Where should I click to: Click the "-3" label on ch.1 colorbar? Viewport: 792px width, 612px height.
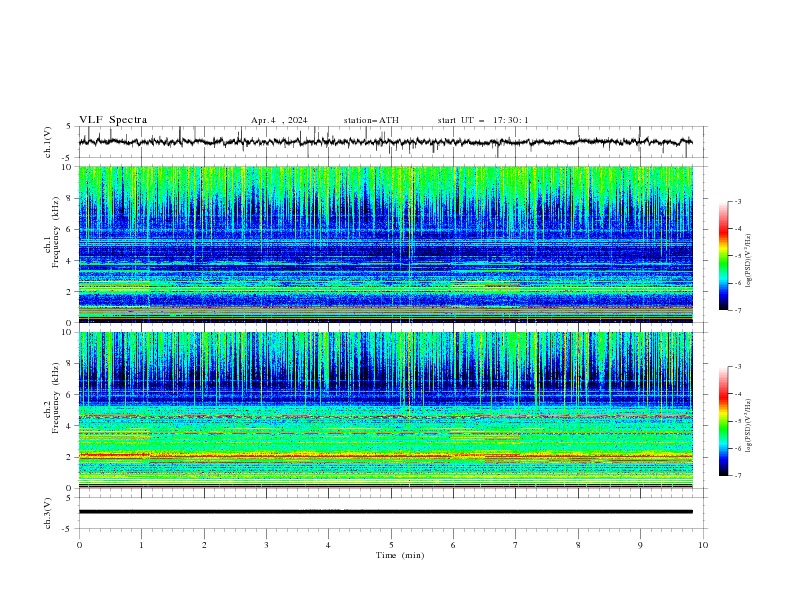click(x=737, y=201)
